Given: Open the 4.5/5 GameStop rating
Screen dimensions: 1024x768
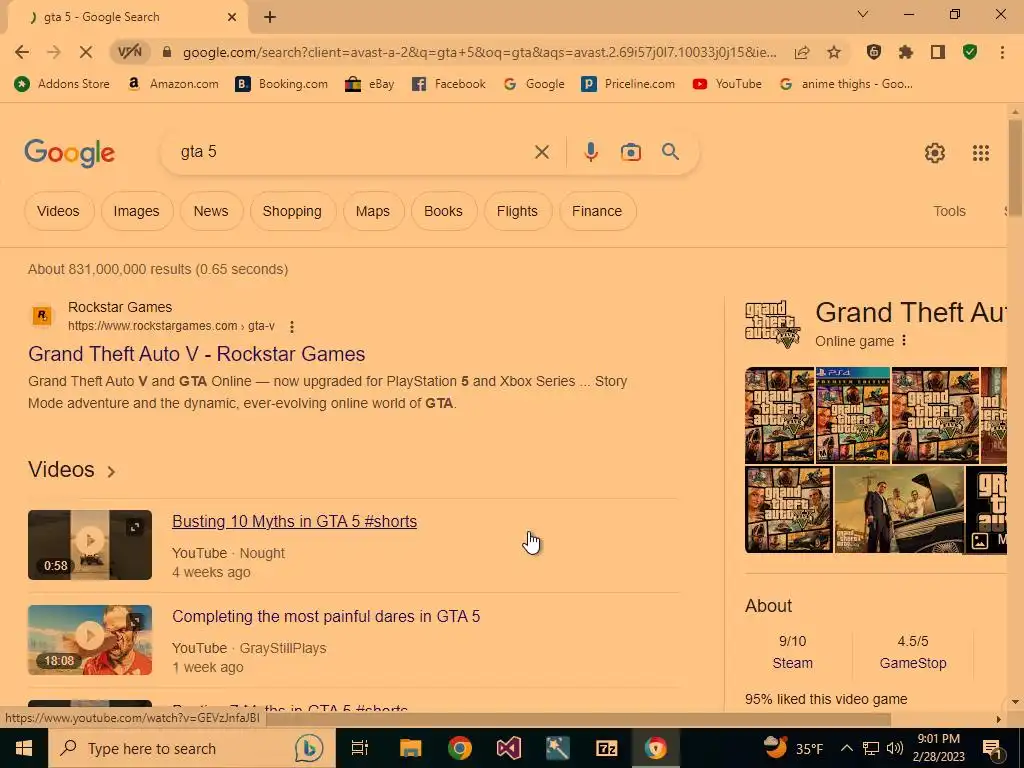Looking at the screenshot, I should point(912,652).
